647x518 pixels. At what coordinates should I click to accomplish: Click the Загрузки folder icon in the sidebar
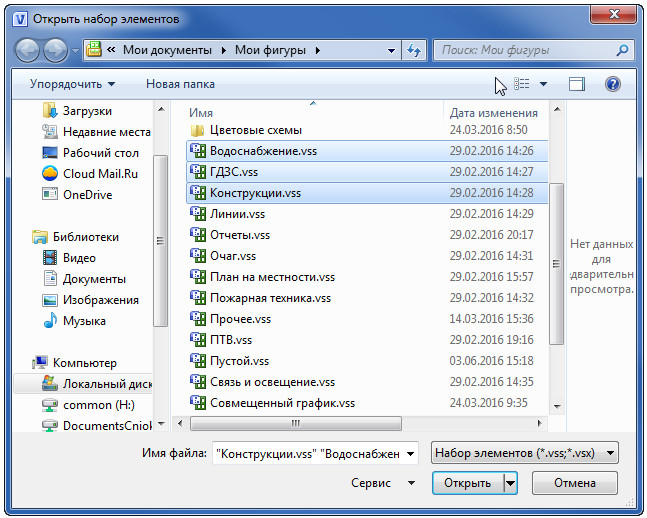coord(50,111)
